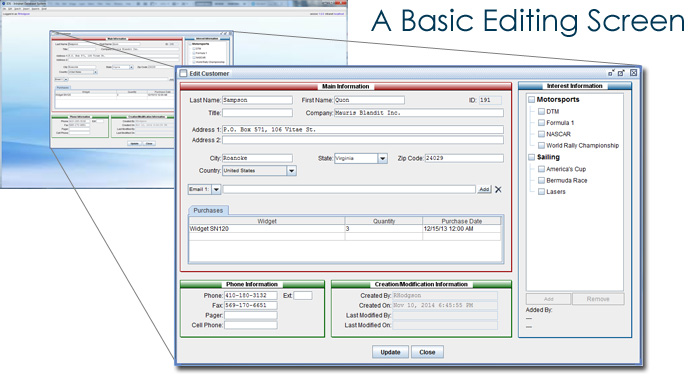
Task: Click Update in the small background dialog
Action: pos(134,143)
